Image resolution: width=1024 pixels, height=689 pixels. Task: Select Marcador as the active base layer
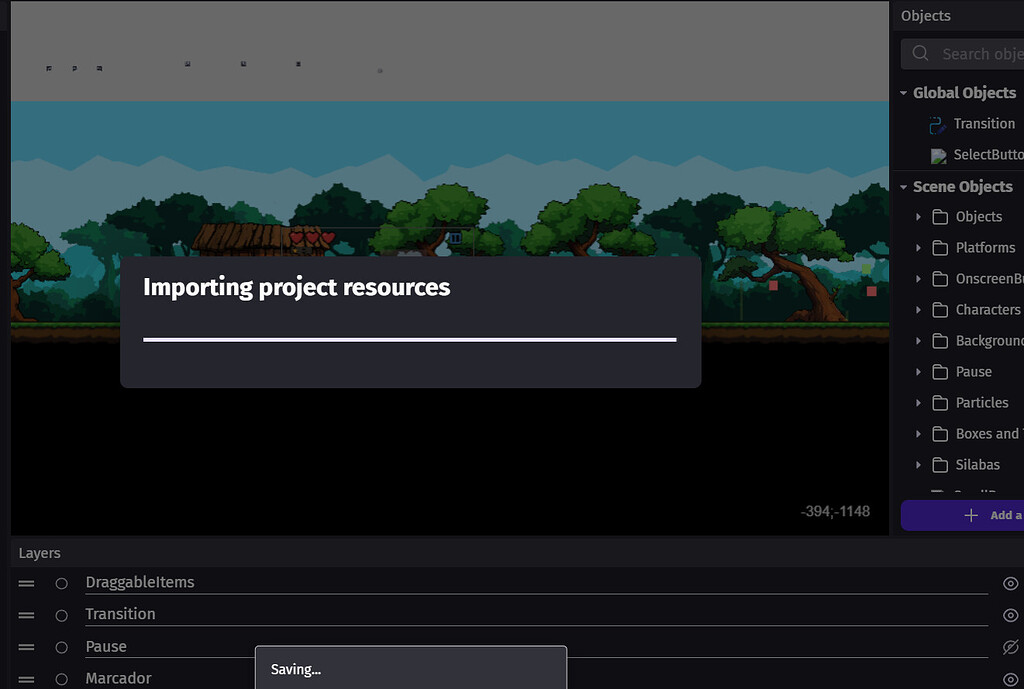pos(61,678)
